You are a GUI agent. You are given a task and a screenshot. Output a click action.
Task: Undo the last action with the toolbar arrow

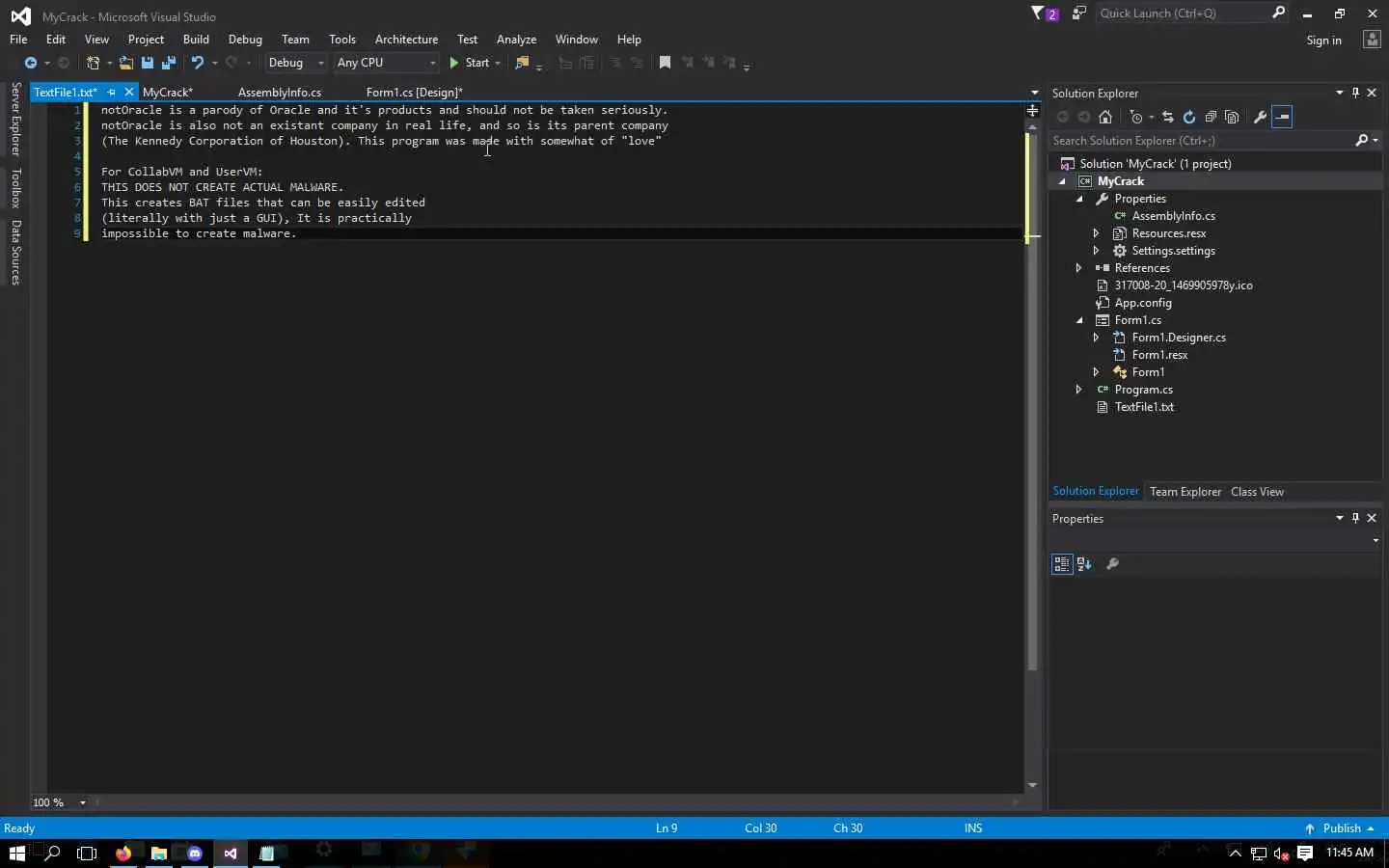click(x=197, y=63)
